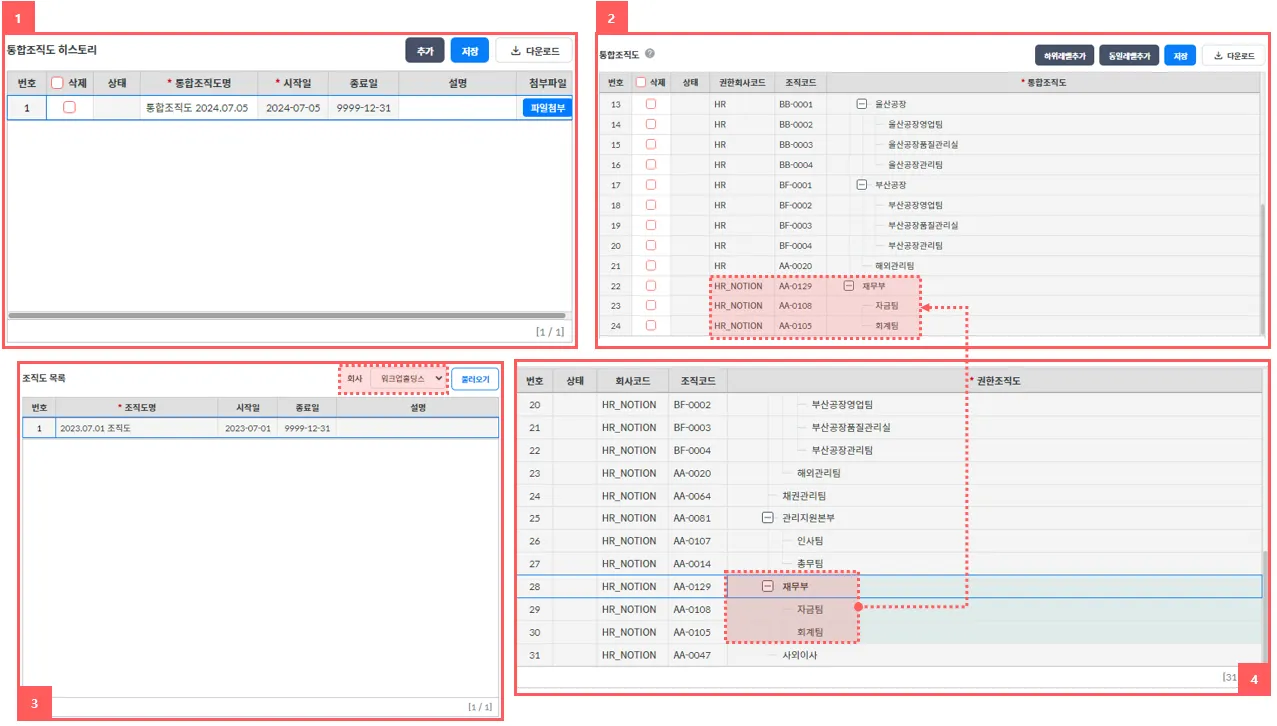Image resolution: width=1277 pixels, height=726 pixels.
Task: Tick the 삭제 header checkbox in 통합조직도 grid
Action: (641, 83)
